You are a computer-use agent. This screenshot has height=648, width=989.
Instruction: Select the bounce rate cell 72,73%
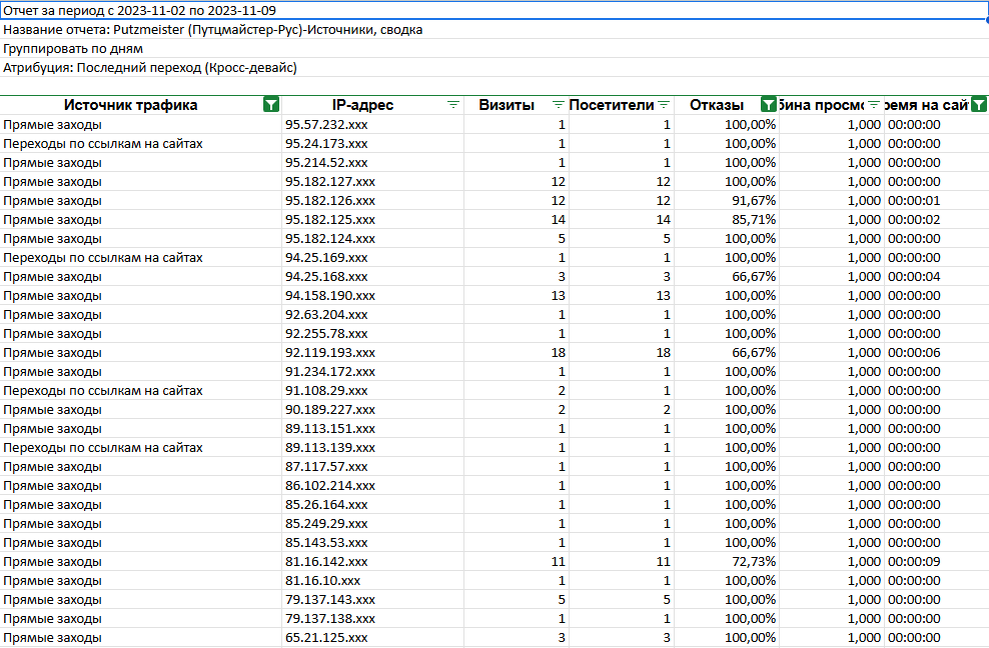click(727, 562)
